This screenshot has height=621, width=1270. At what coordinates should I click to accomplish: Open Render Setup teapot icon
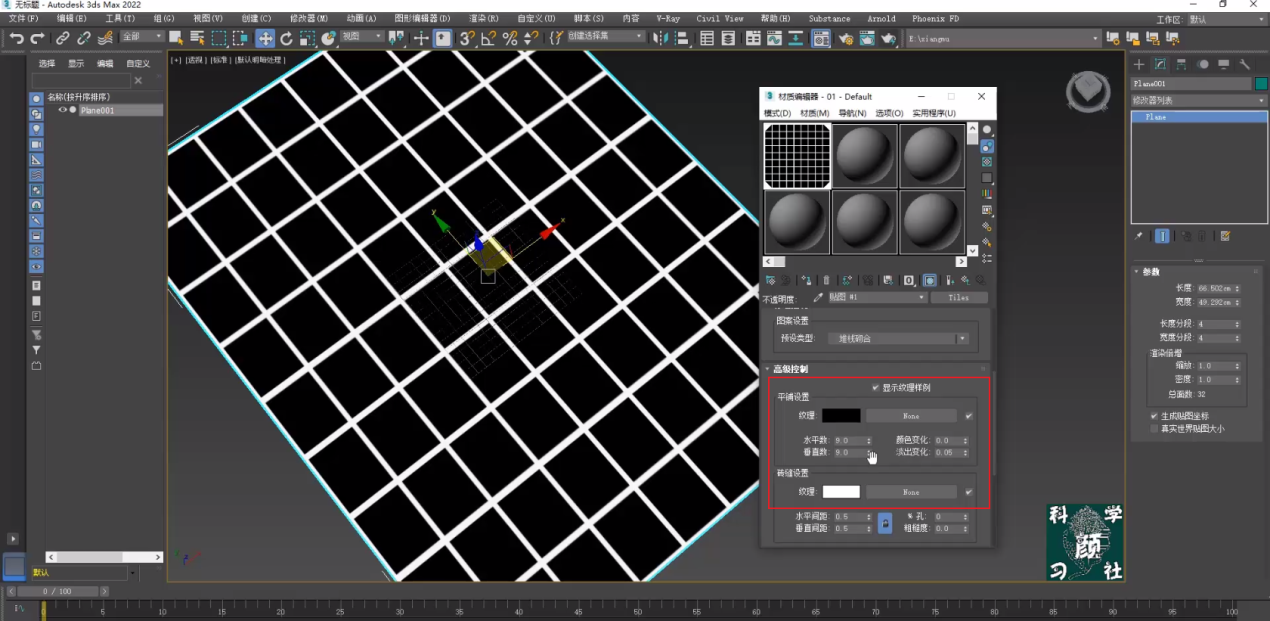click(x=845, y=38)
